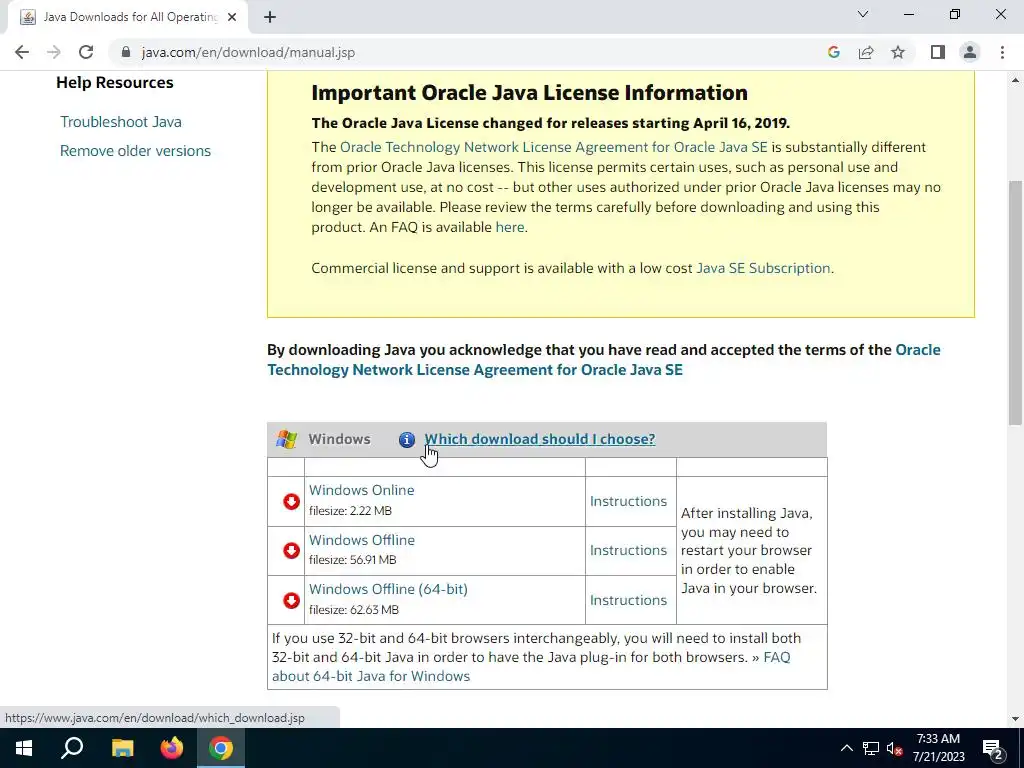Viewport: 1024px width, 768px height.
Task: Click the filesize: 62.63 MB text
Action: [353, 610]
